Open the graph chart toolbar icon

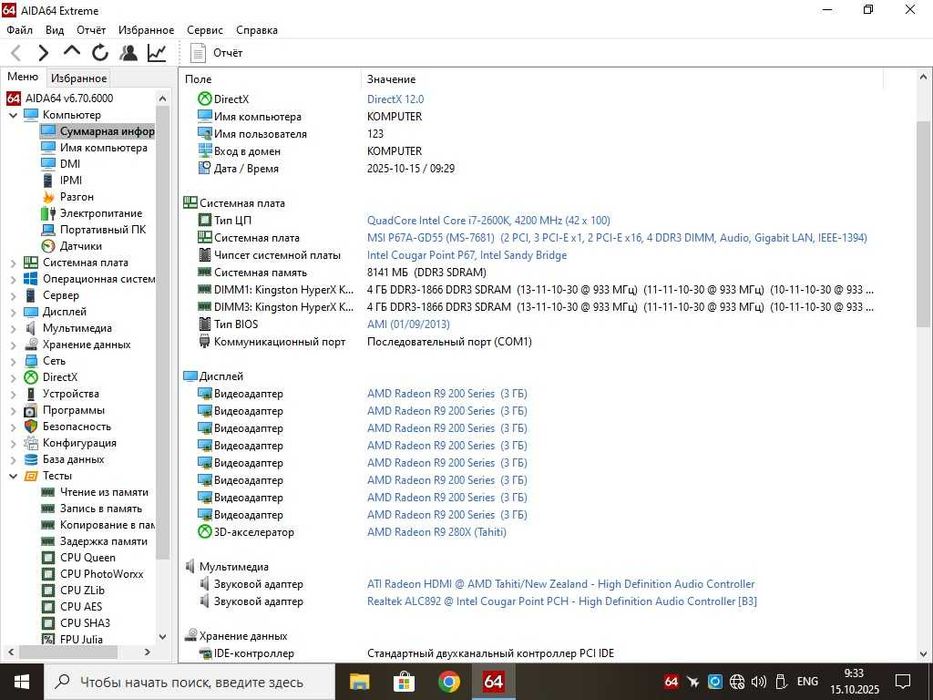[156, 53]
